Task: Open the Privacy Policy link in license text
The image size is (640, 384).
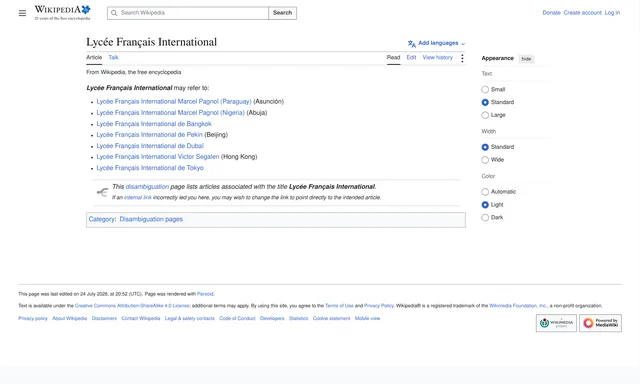Action: coord(379,306)
